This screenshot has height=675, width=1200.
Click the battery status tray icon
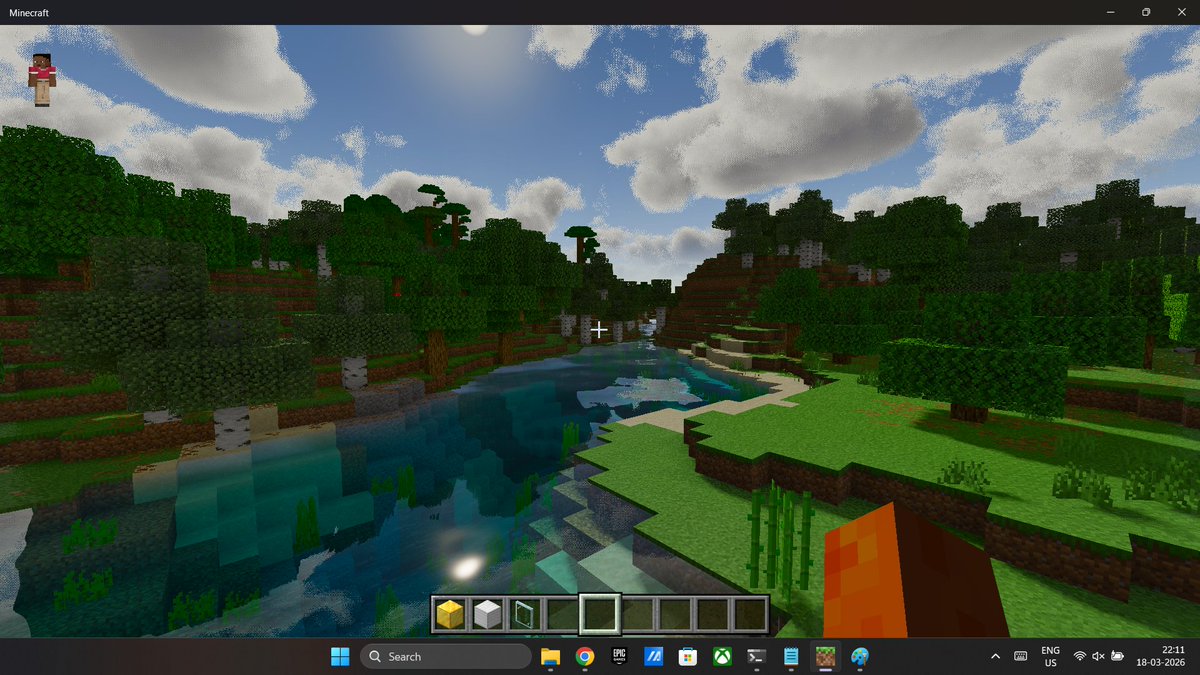(1118, 656)
